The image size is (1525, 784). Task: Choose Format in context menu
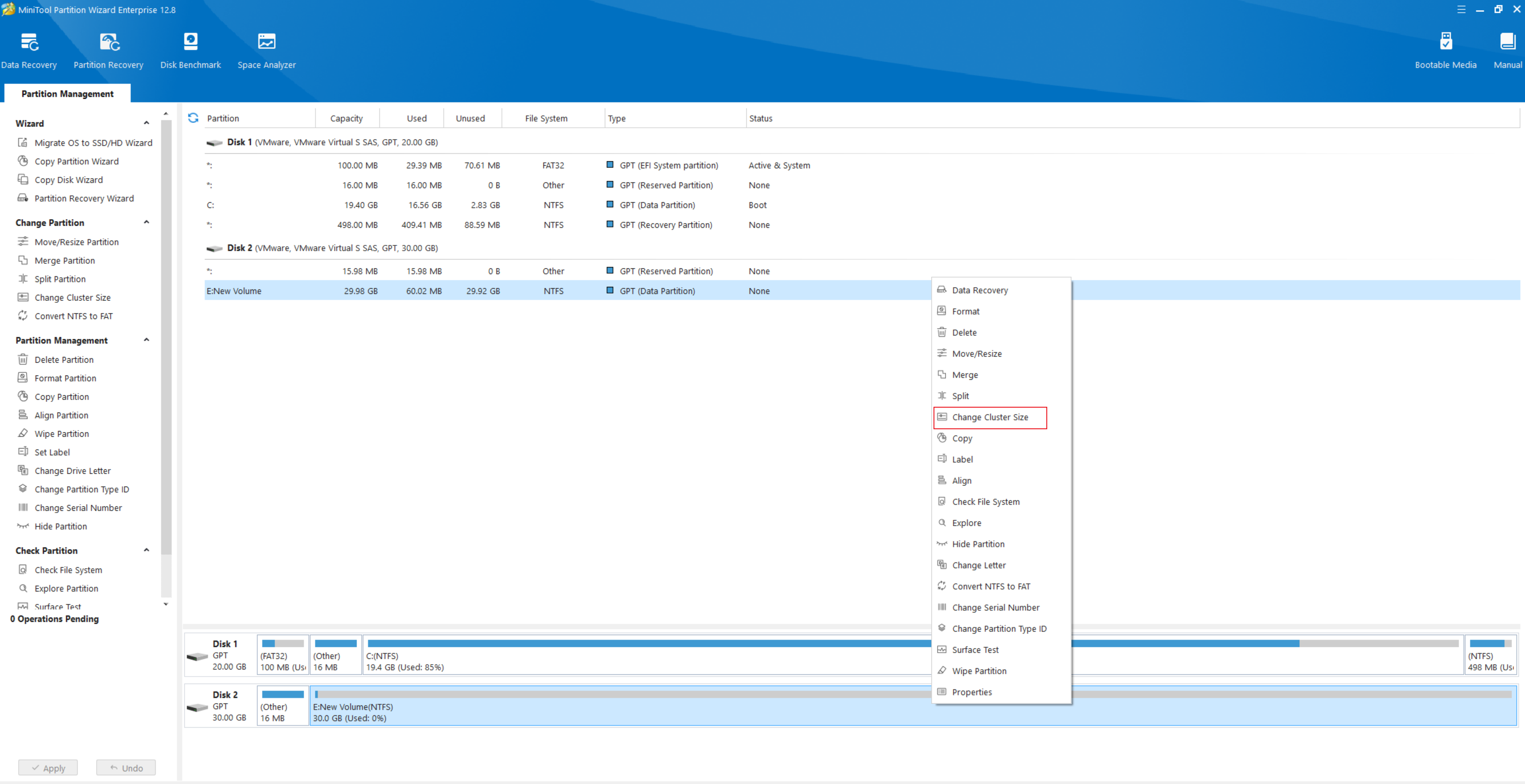(1002, 312)
